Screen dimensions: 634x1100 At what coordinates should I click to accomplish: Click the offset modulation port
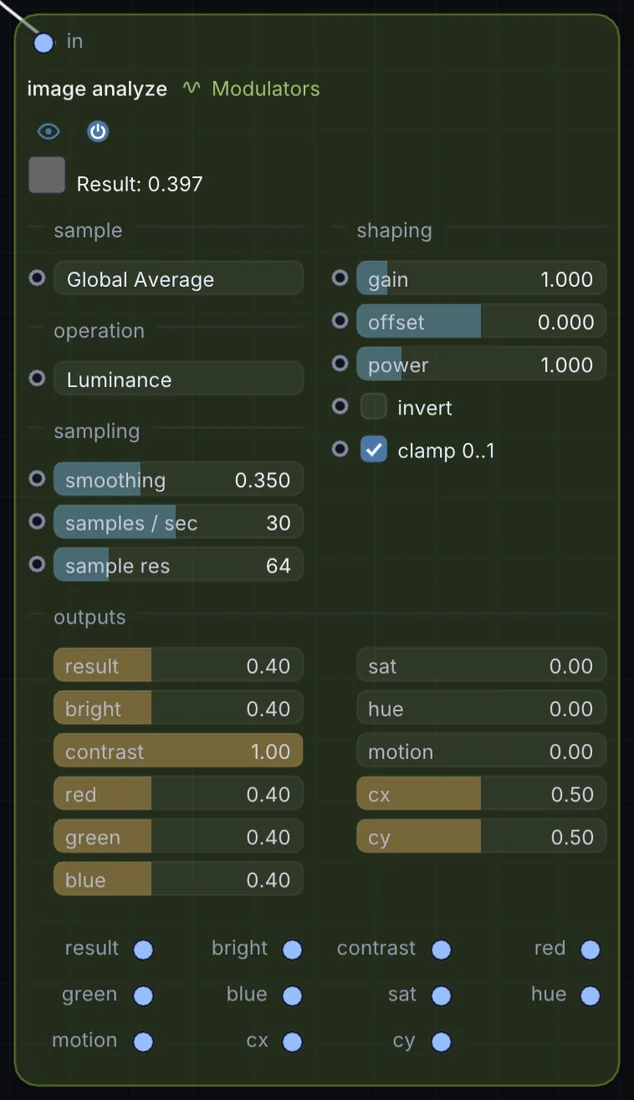340,321
